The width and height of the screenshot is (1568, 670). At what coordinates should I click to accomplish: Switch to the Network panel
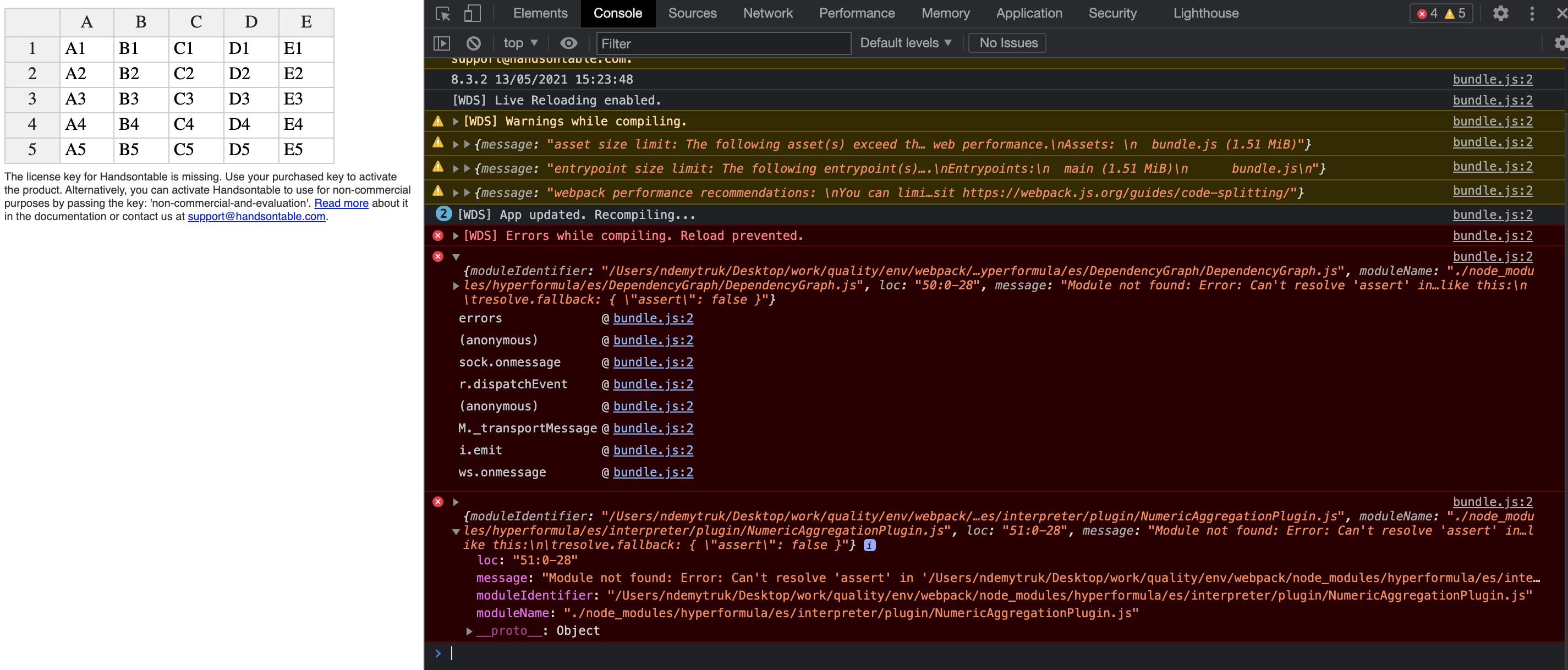[767, 13]
